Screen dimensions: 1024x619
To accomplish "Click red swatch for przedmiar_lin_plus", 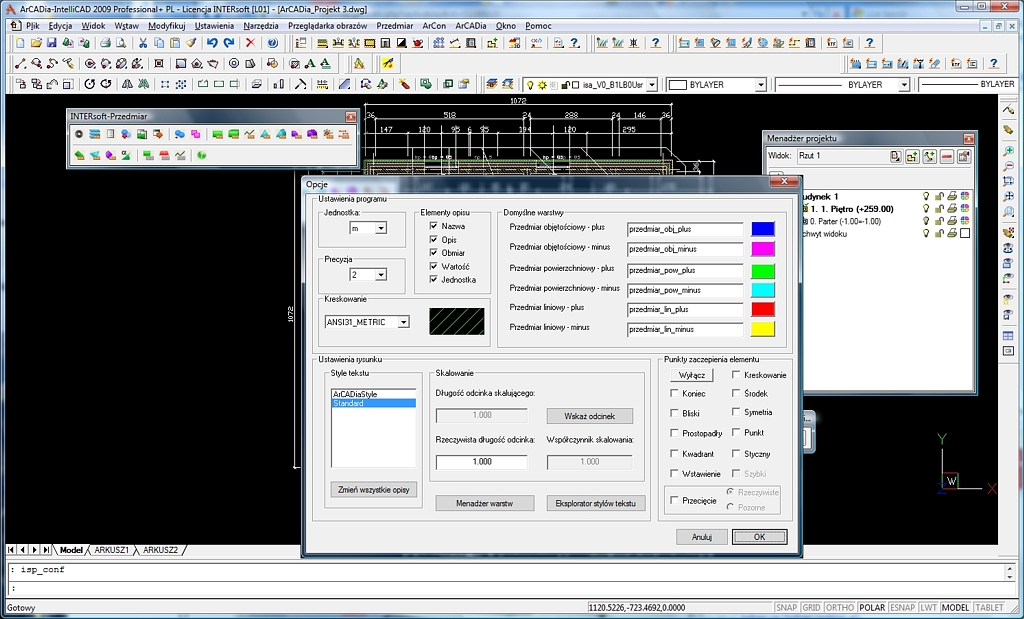I will point(763,310).
